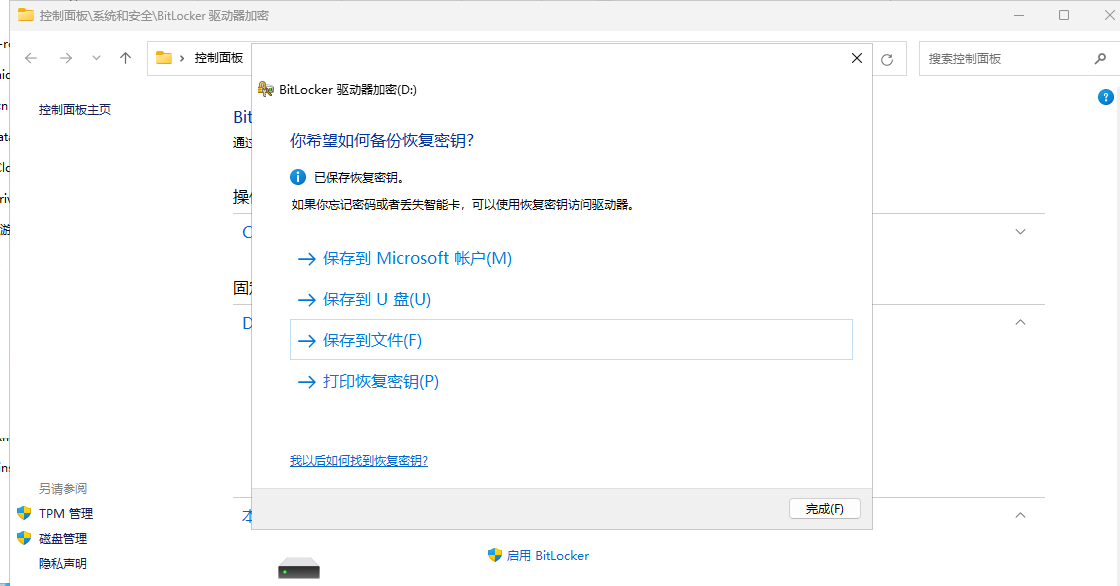Click the BitLocker shield icon beside 启用 BitLocker
The width and height of the screenshot is (1120, 586).
[495, 555]
